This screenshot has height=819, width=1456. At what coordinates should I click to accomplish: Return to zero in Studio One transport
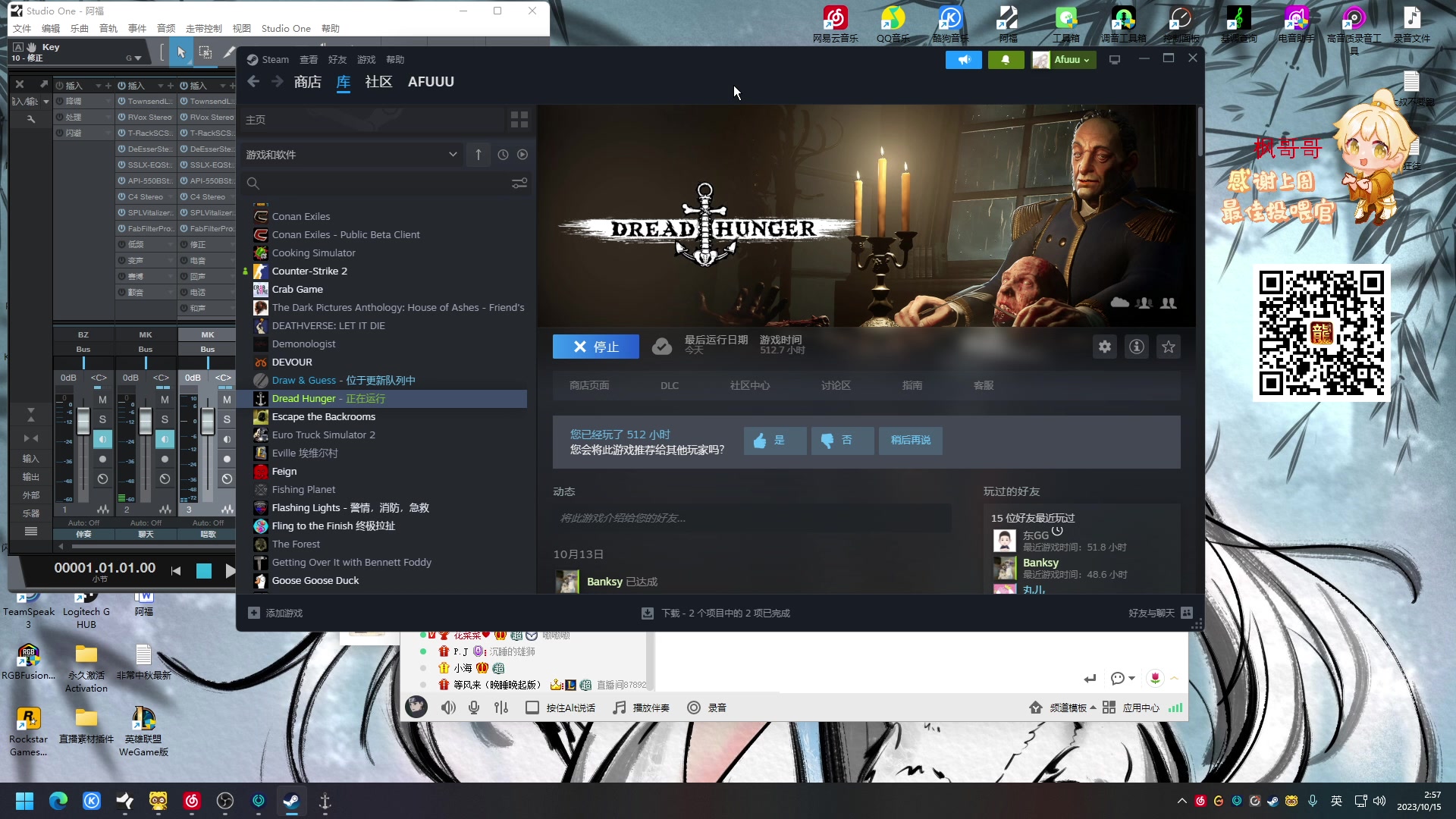click(176, 571)
